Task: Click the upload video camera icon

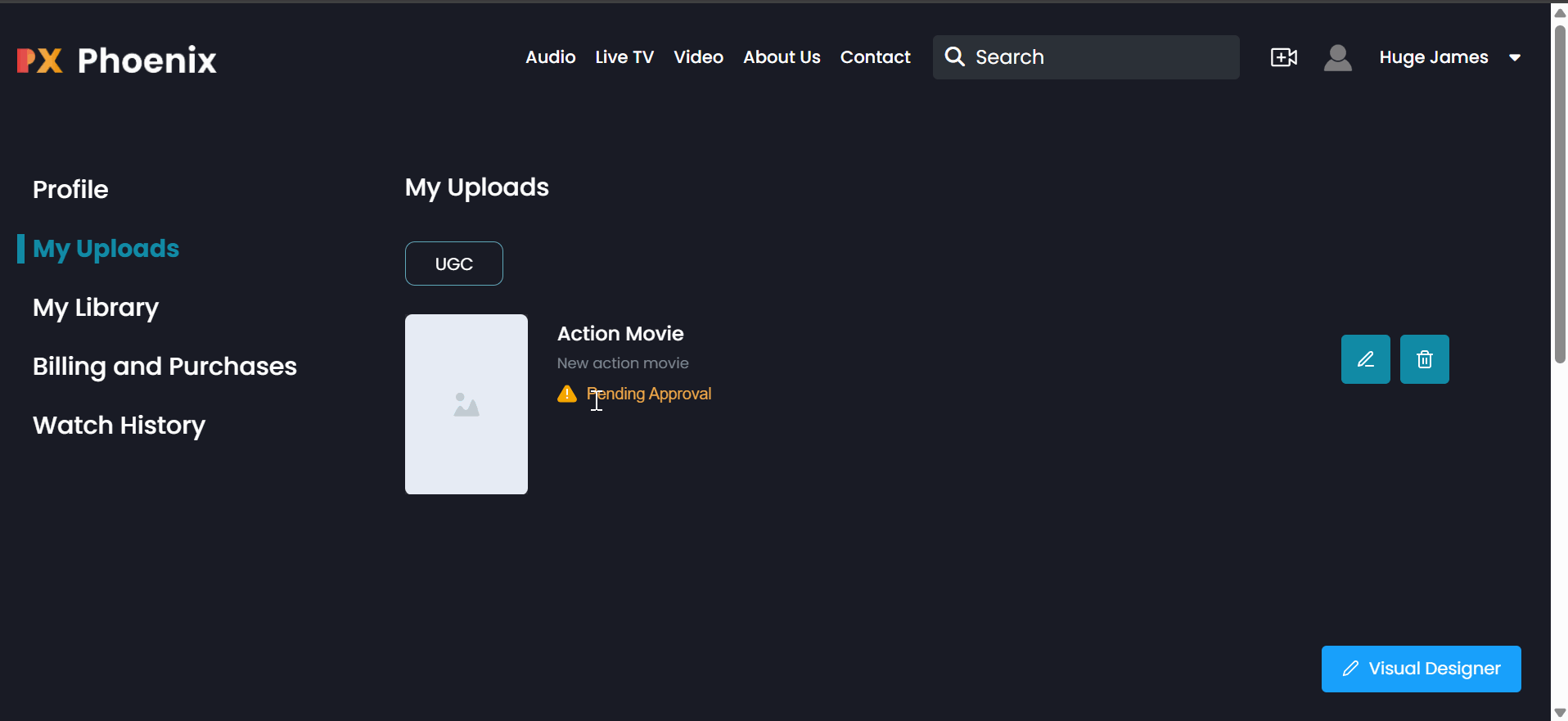Action: point(1283,57)
